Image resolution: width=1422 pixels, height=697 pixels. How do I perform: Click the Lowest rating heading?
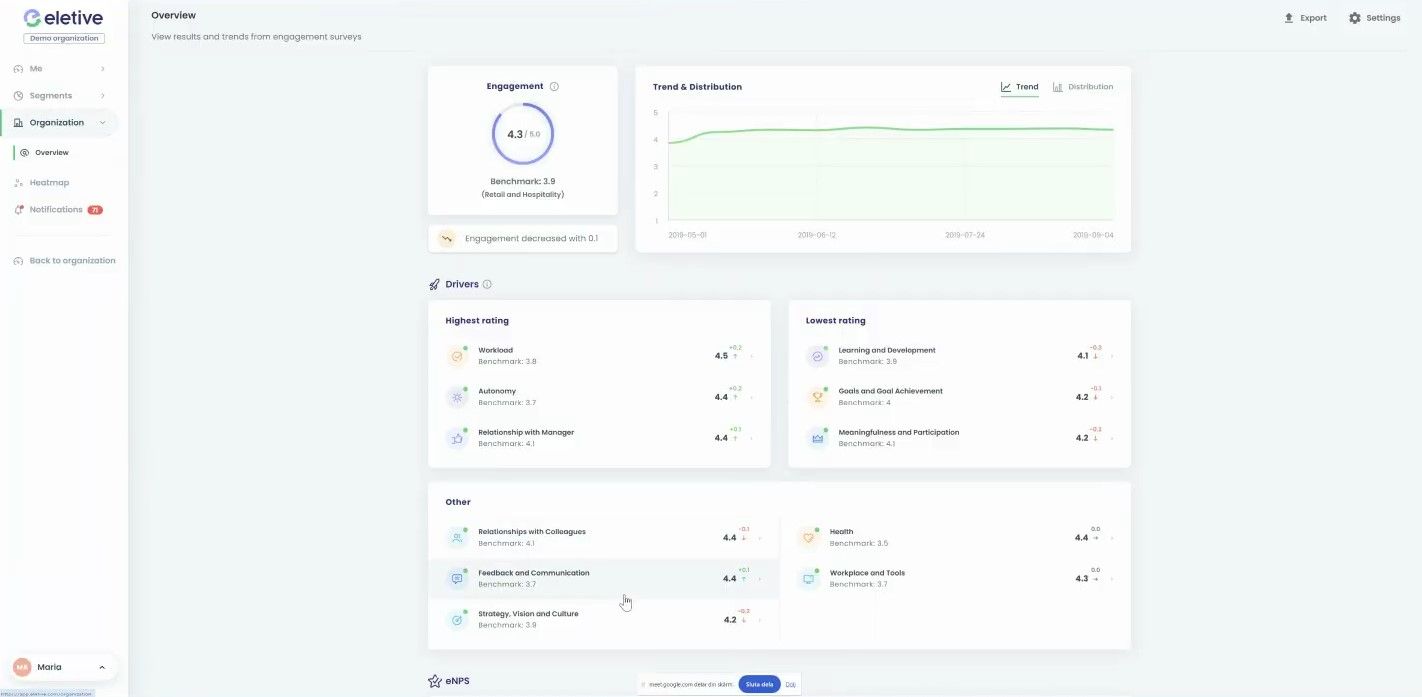tap(836, 321)
